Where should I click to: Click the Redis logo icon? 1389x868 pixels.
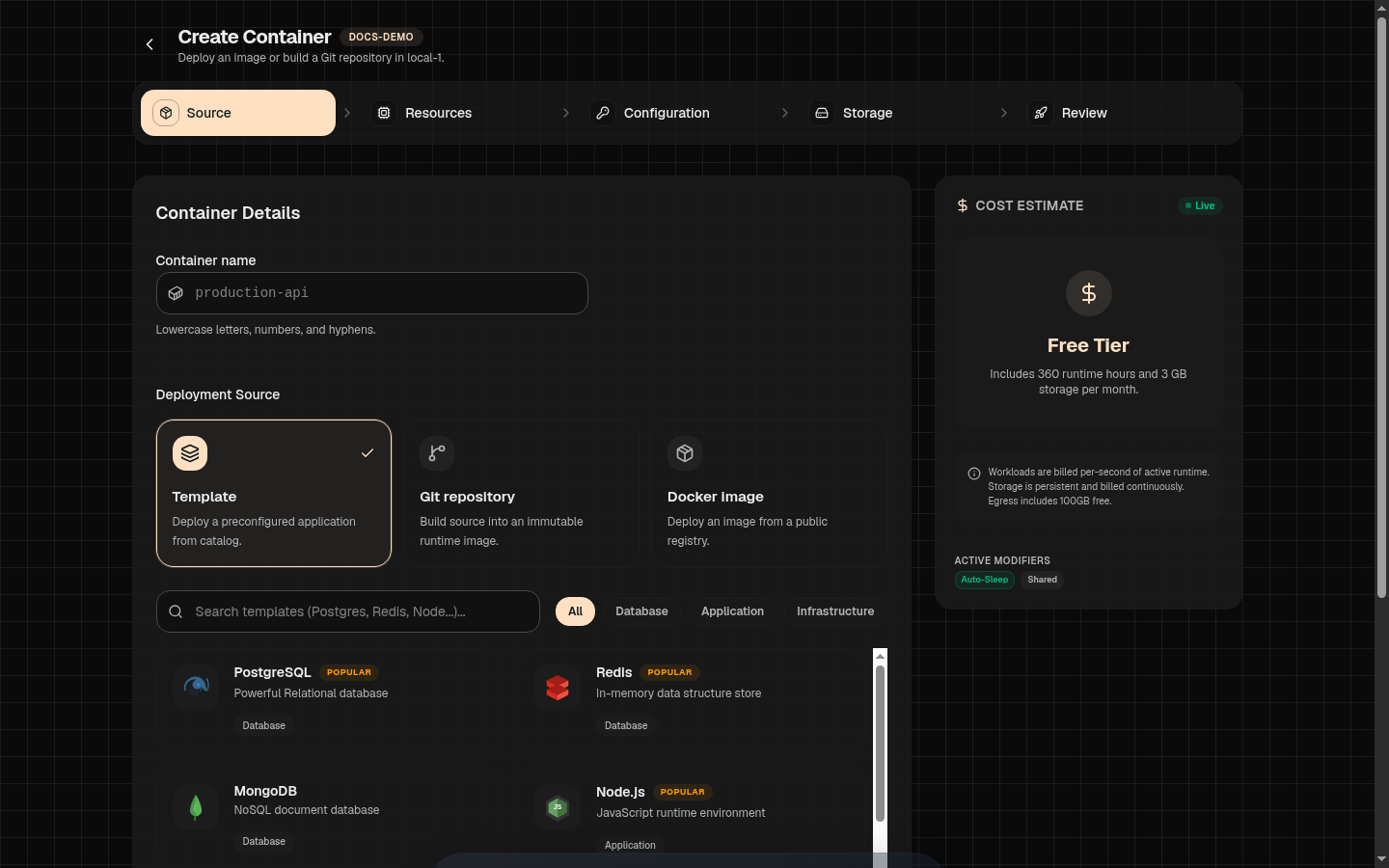(x=558, y=688)
